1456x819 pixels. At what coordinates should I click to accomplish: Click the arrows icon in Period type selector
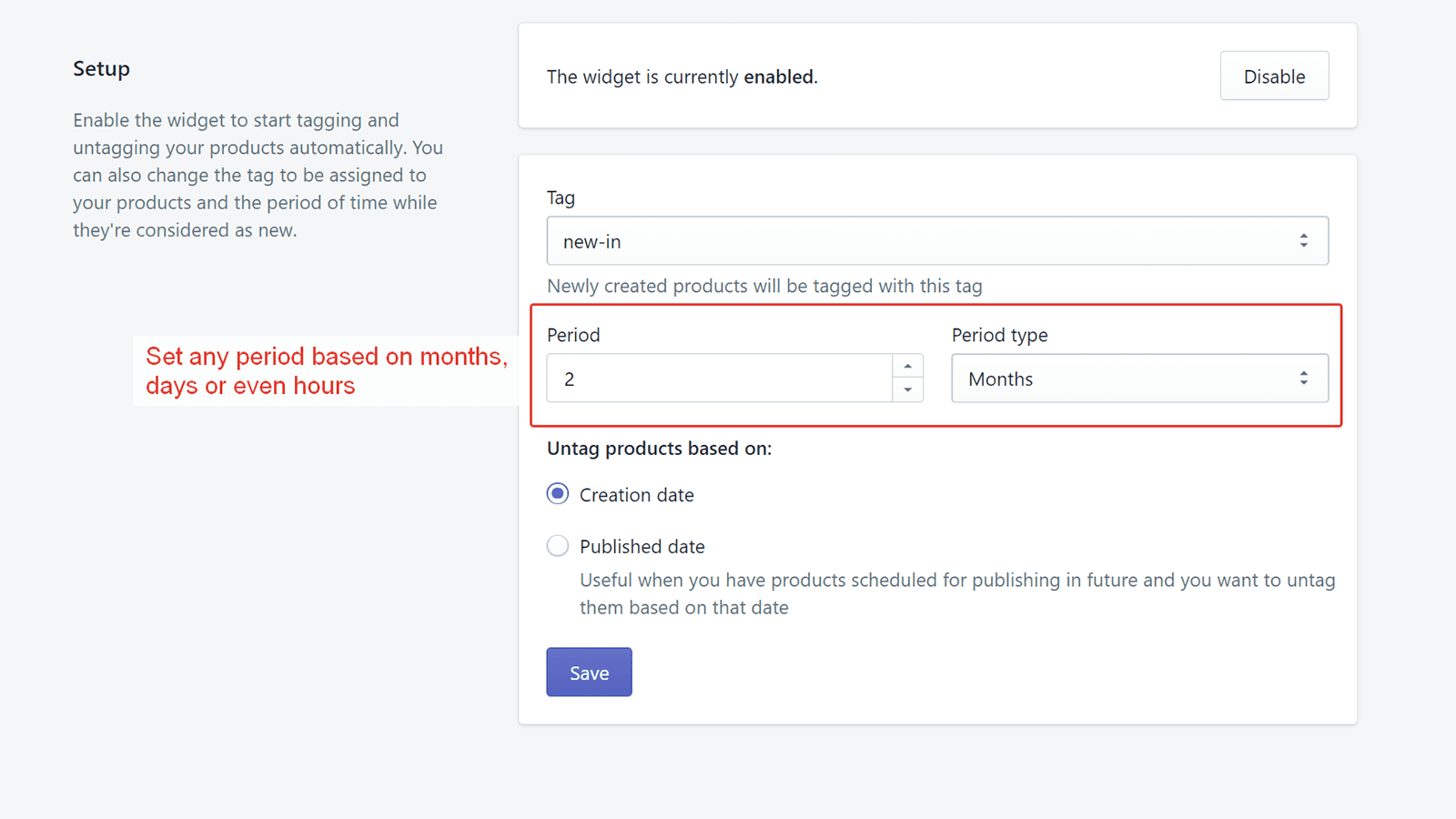1303,379
